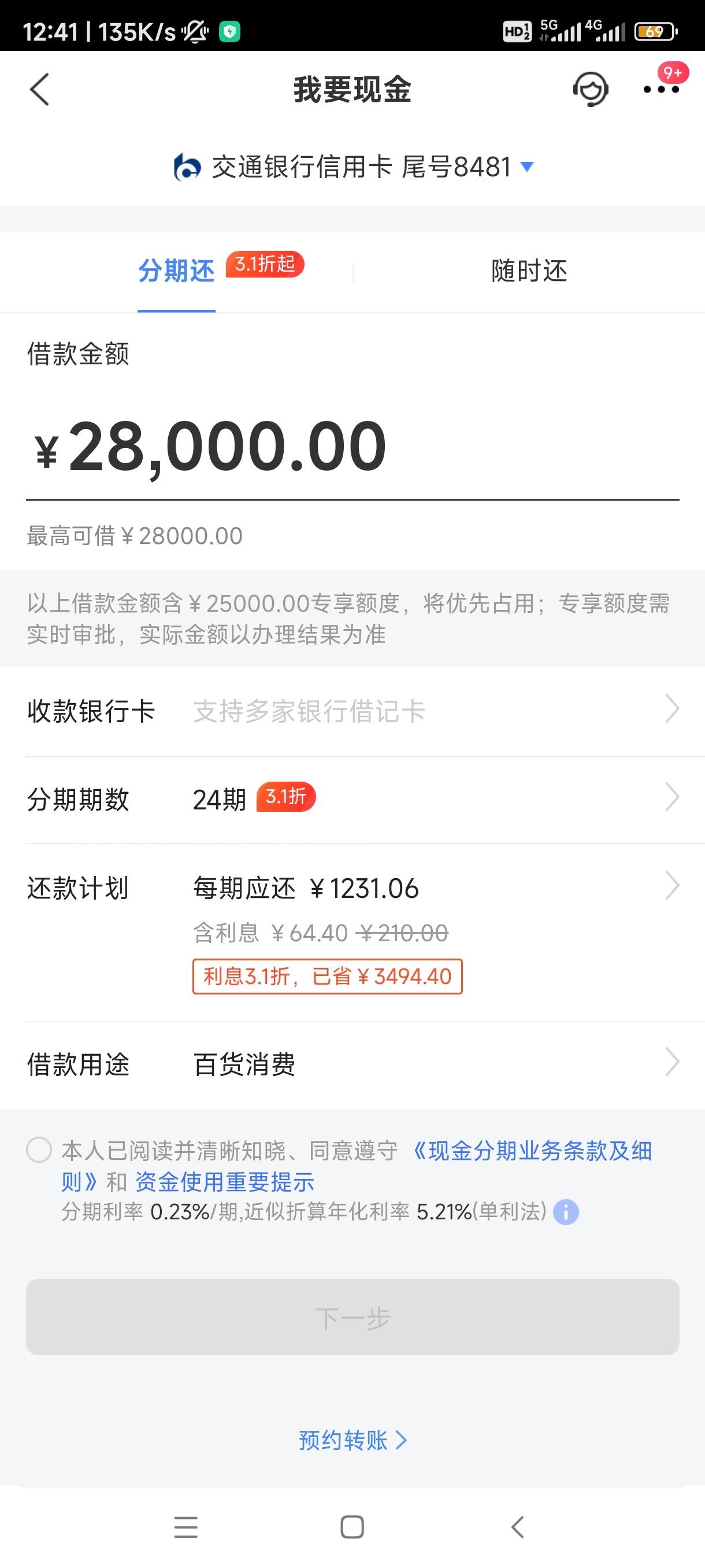
Task: Tap the back arrow in header
Action: (x=39, y=90)
